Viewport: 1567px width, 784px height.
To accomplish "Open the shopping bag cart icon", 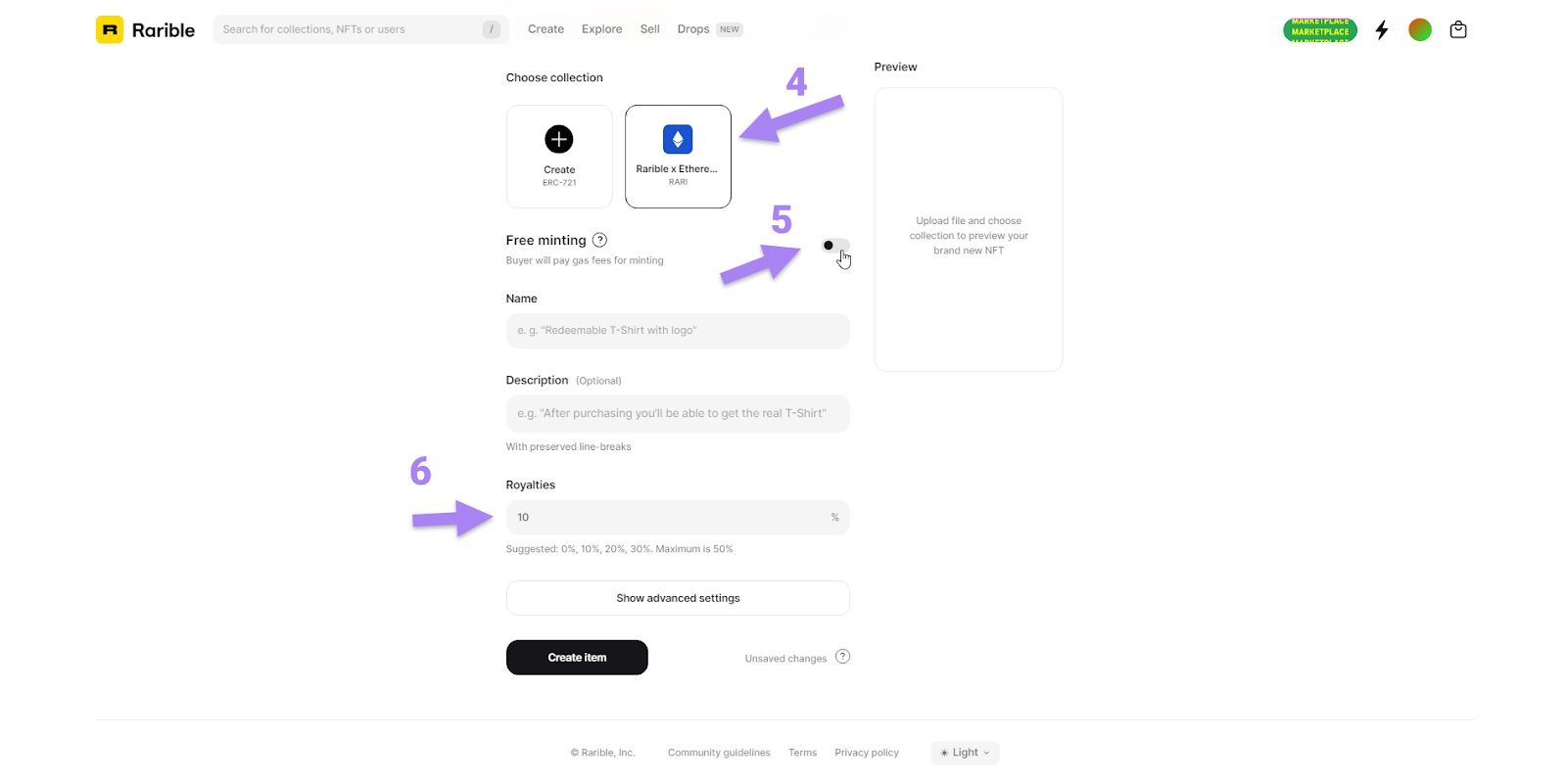I will (x=1457, y=29).
